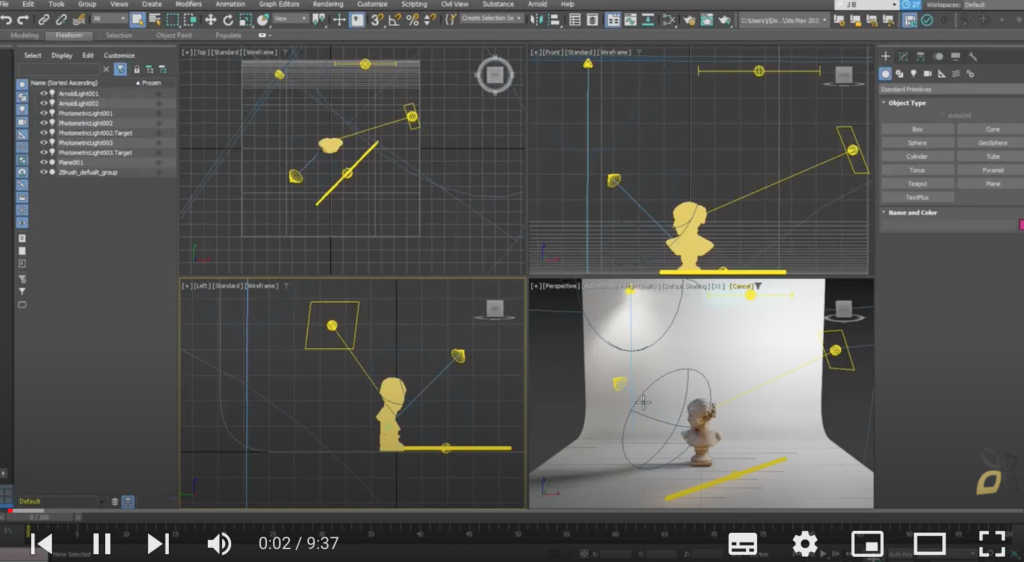1024x562 pixels.
Task: Click the Cylinder primitive button
Action: pos(918,157)
